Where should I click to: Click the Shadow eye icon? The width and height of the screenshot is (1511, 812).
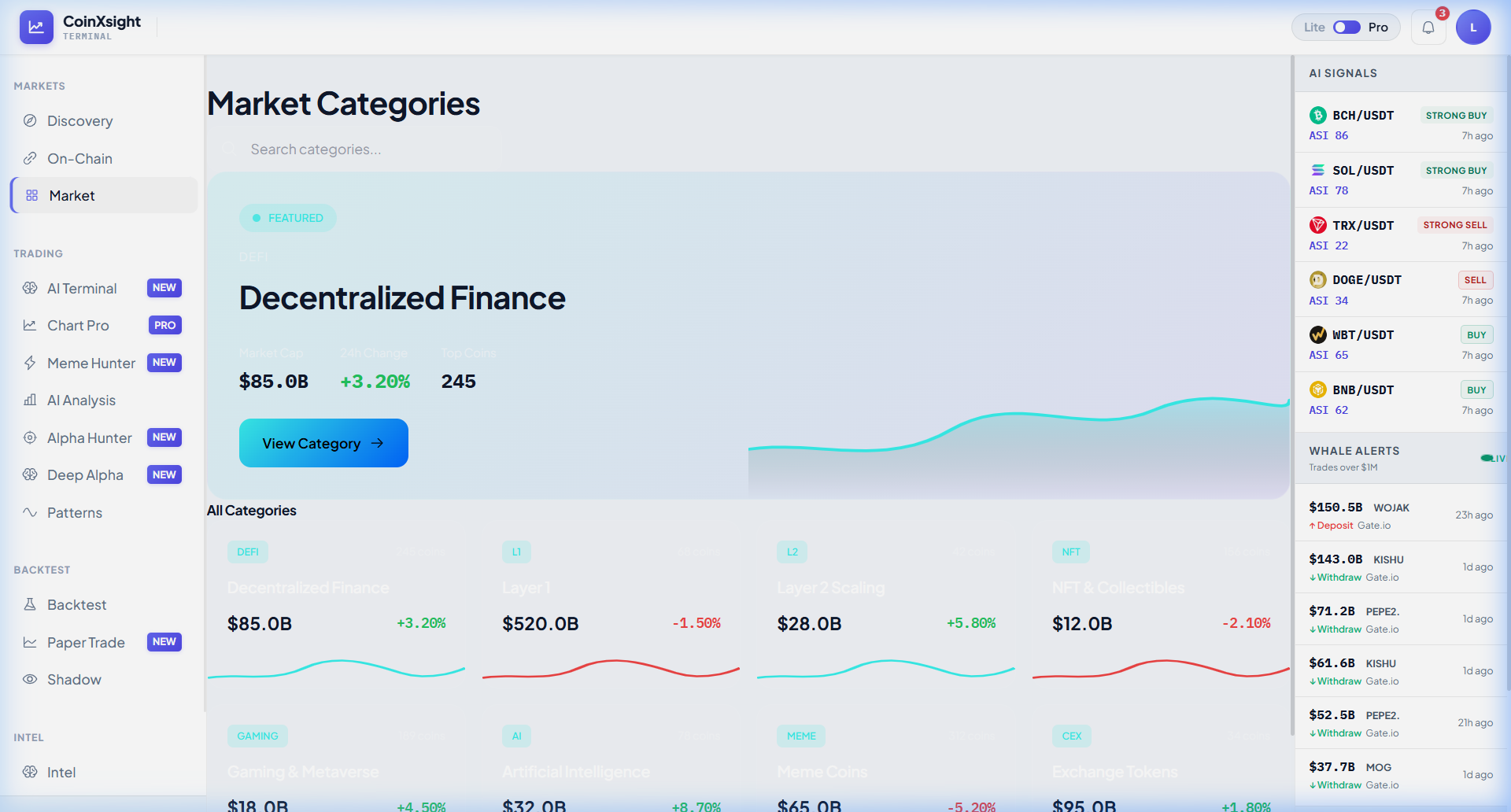click(x=30, y=679)
